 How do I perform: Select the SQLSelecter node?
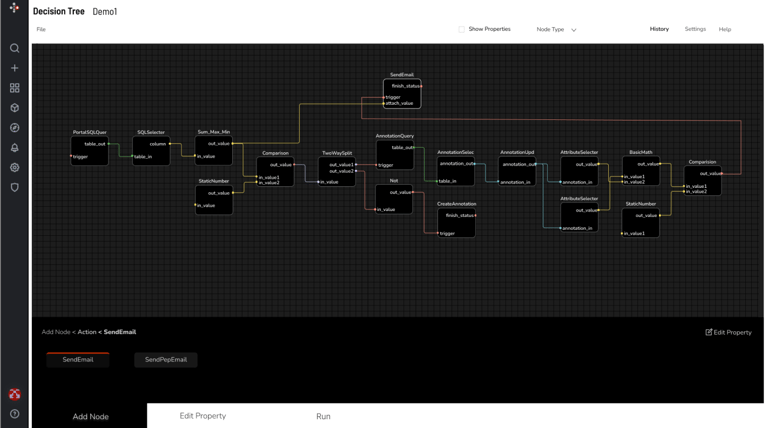pos(151,150)
